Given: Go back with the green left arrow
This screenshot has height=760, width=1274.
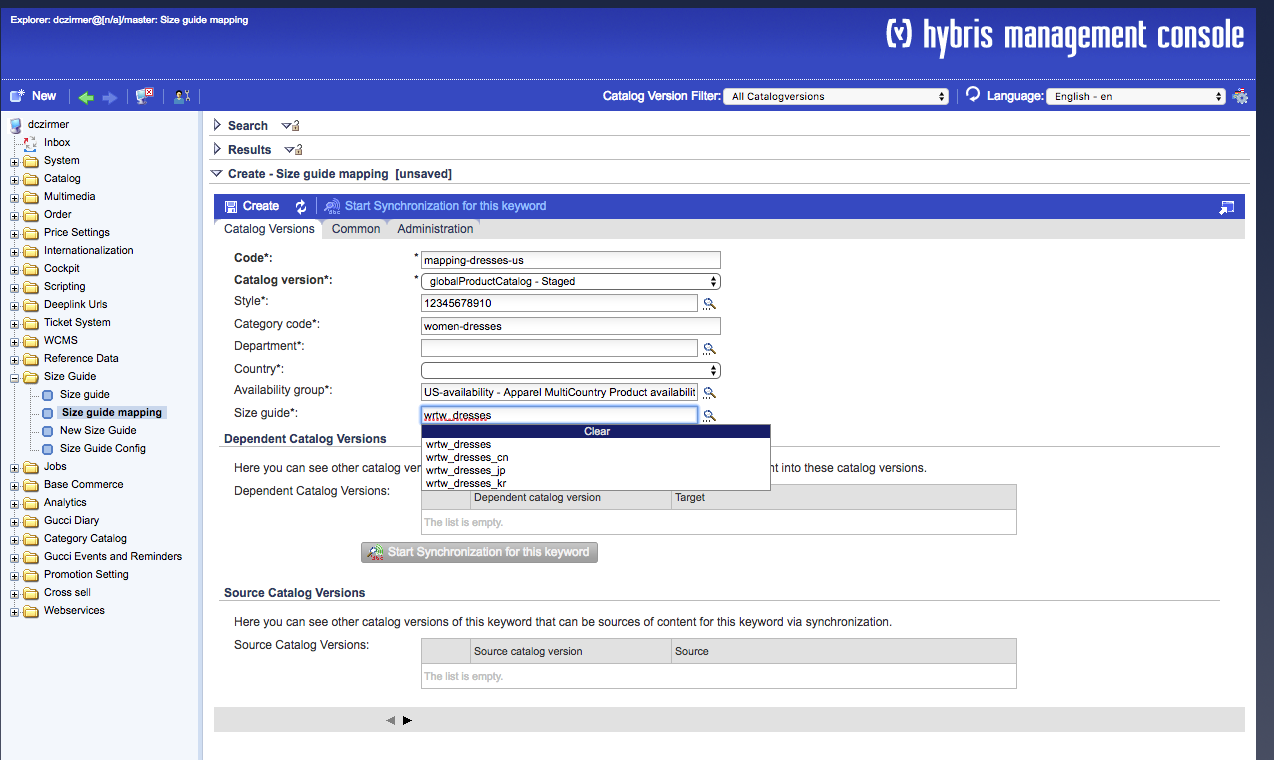Looking at the screenshot, I should coord(86,97).
